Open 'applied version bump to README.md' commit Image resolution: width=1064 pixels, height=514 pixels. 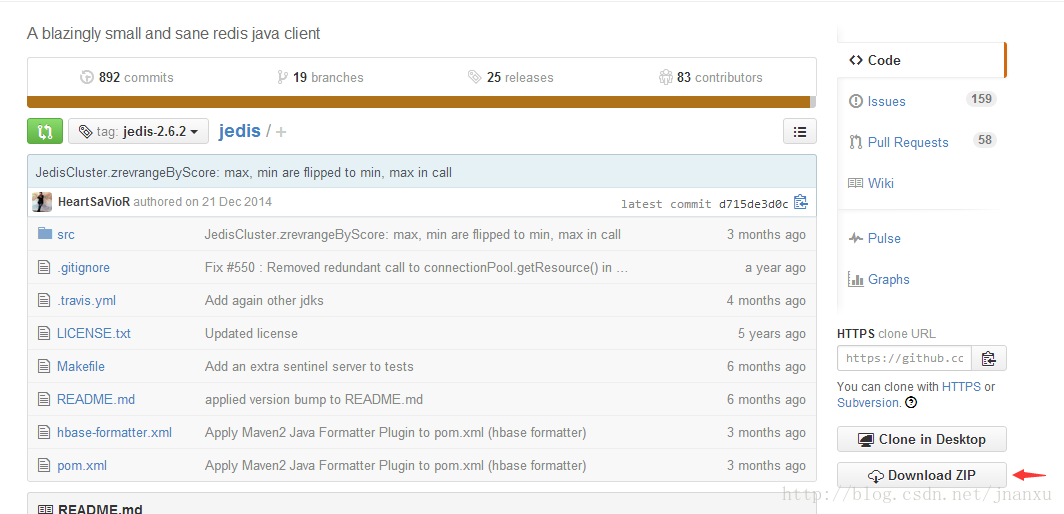tap(314, 399)
